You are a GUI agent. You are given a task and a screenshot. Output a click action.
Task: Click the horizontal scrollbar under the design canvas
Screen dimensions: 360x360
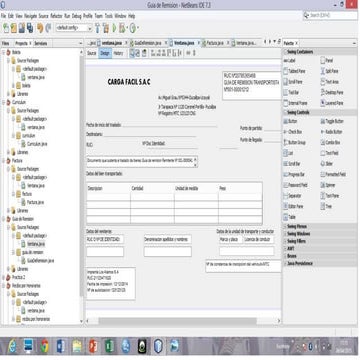[177, 321]
